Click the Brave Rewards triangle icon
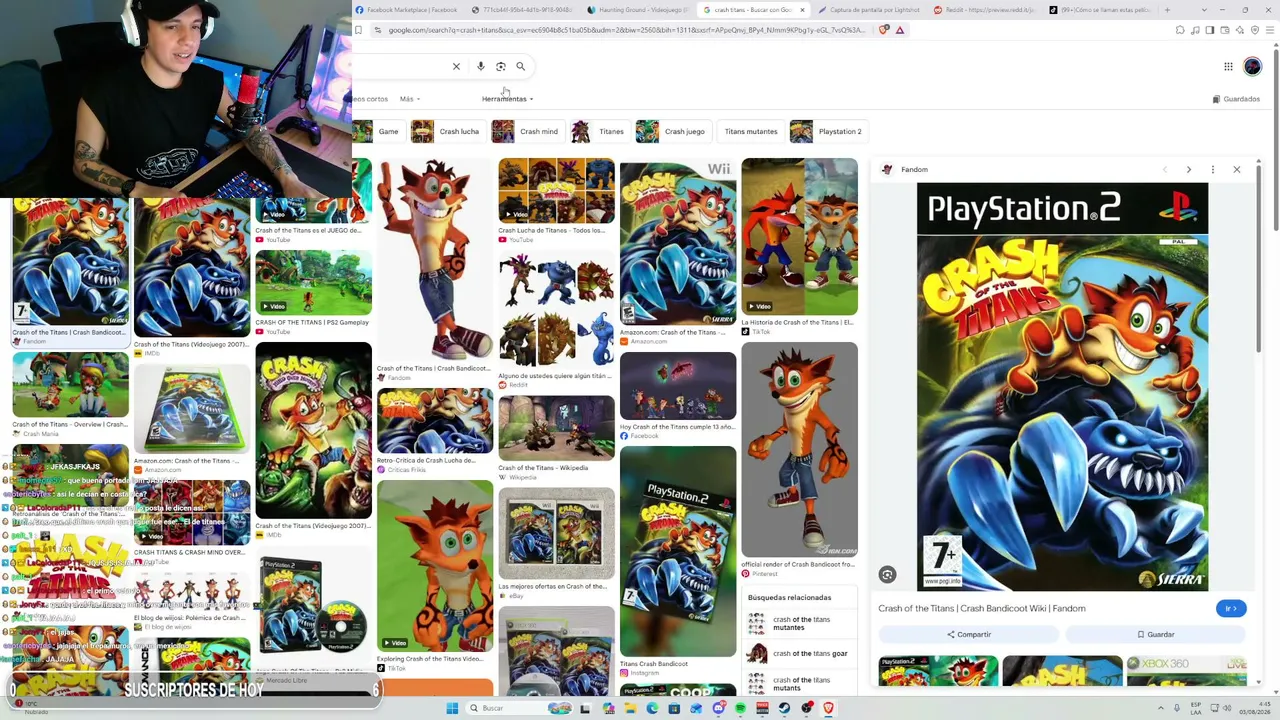This screenshot has height=720, width=1280. point(900,30)
